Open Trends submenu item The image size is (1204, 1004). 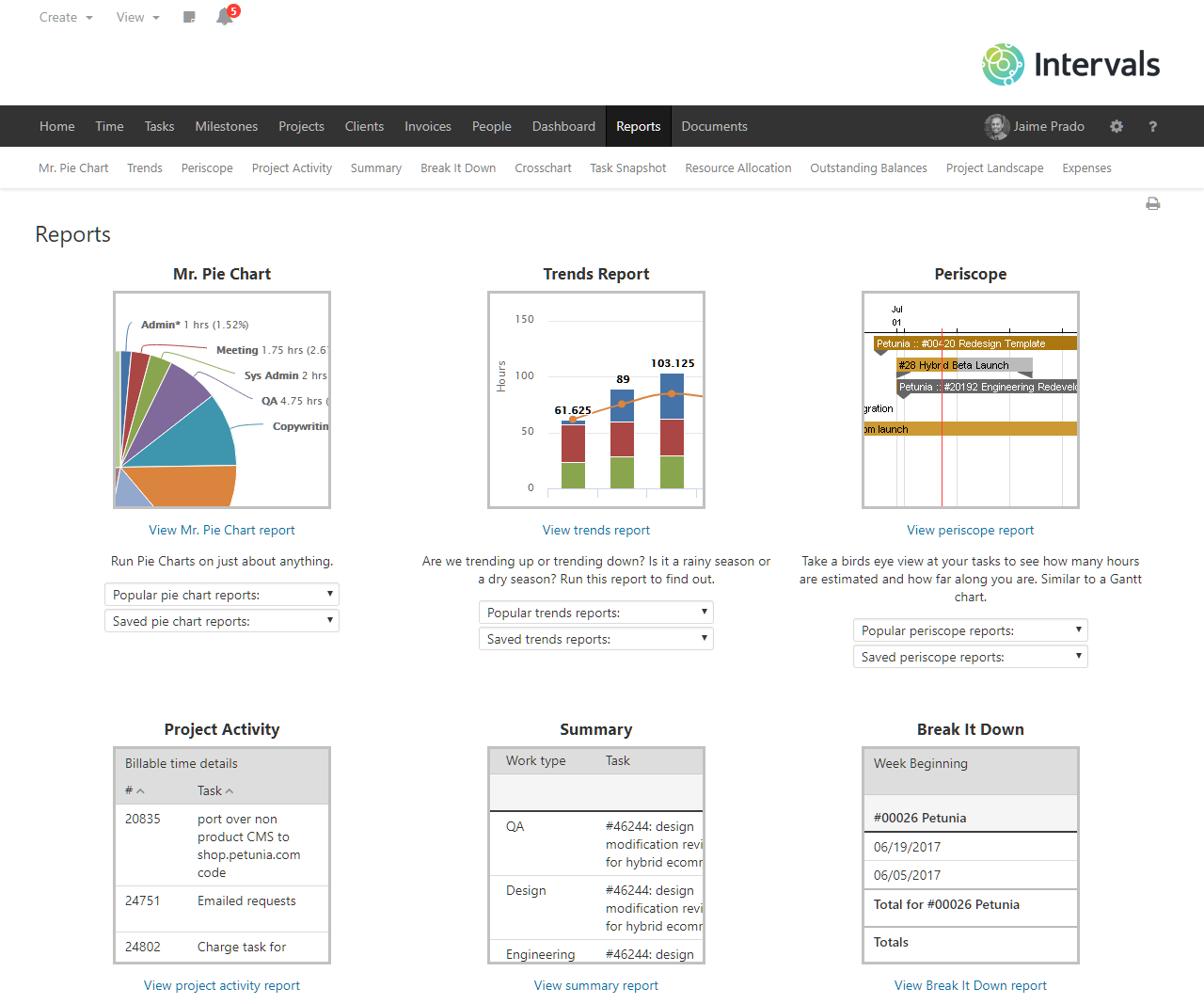145,168
